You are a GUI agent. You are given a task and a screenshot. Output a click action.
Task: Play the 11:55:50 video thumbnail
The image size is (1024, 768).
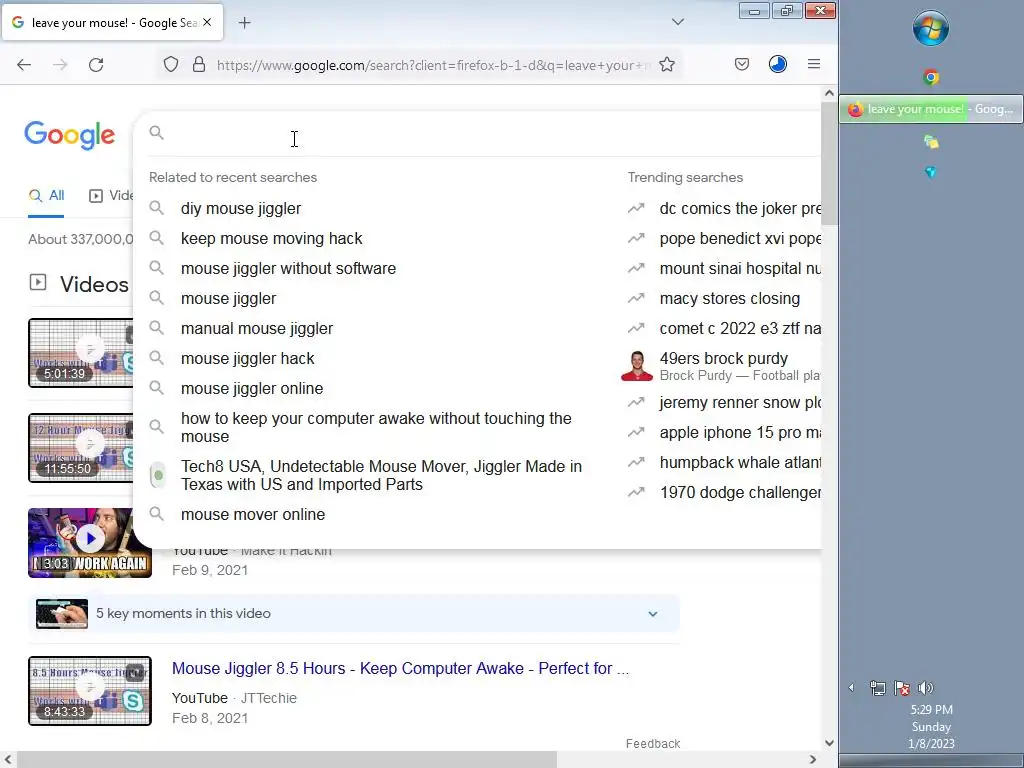click(80, 448)
